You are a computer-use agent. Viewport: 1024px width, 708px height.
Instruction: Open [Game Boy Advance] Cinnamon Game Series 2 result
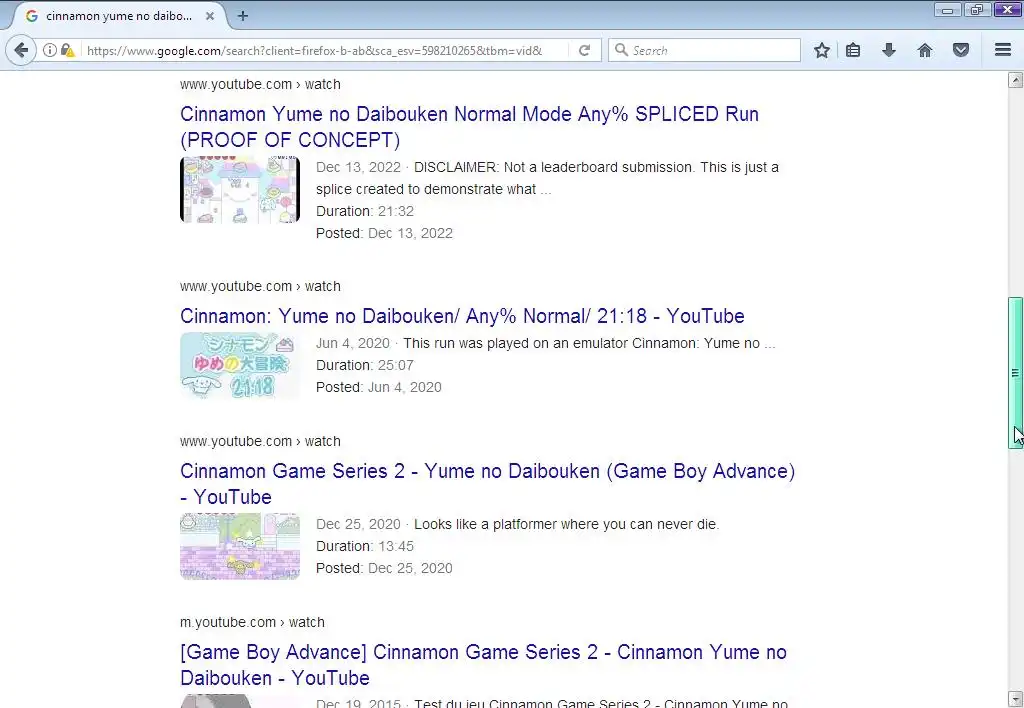point(483,665)
